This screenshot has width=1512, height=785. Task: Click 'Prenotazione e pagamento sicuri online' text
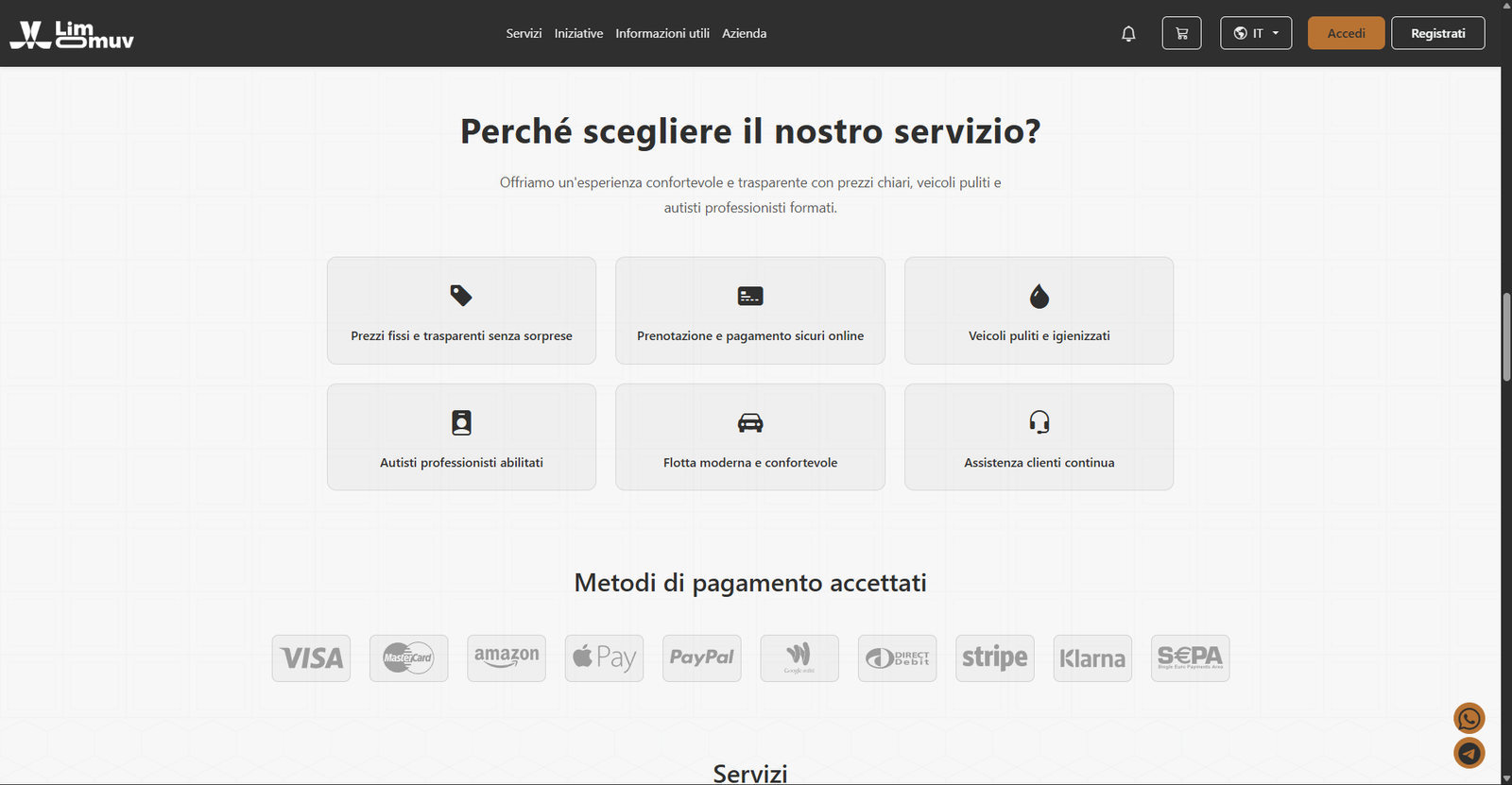pyautogui.click(x=750, y=336)
